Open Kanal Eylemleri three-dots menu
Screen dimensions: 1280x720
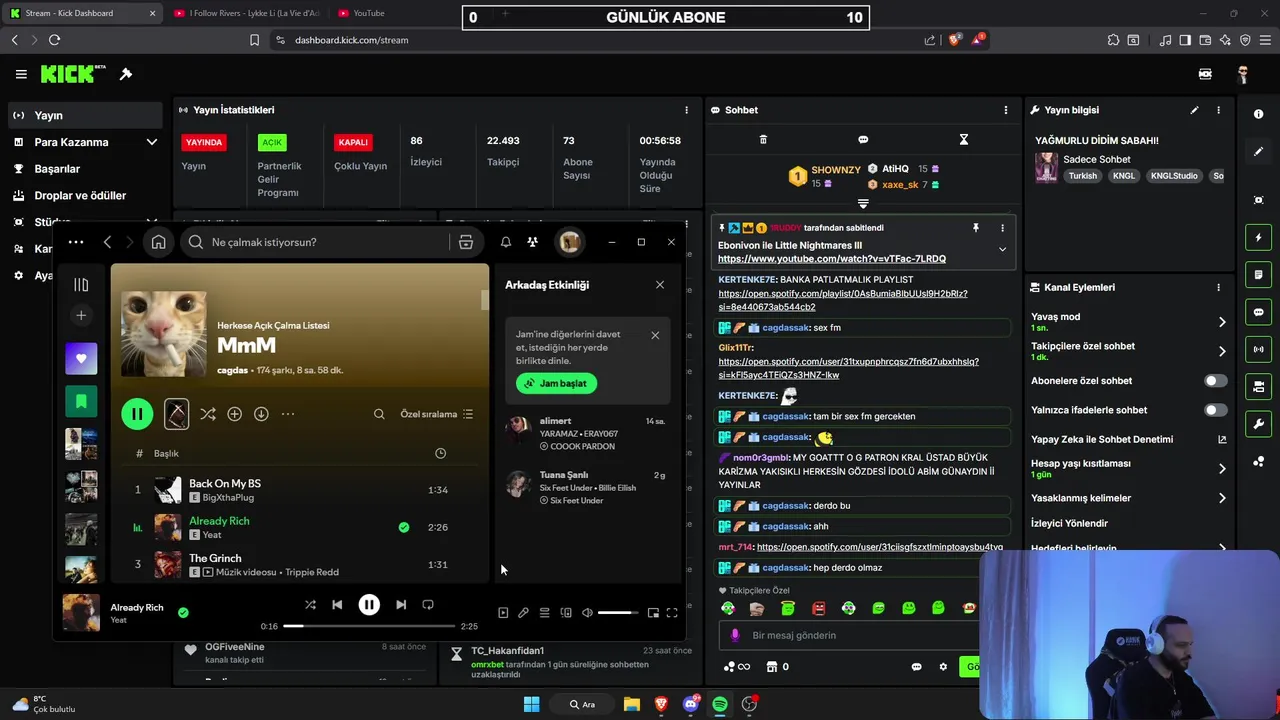pos(1218,287)
